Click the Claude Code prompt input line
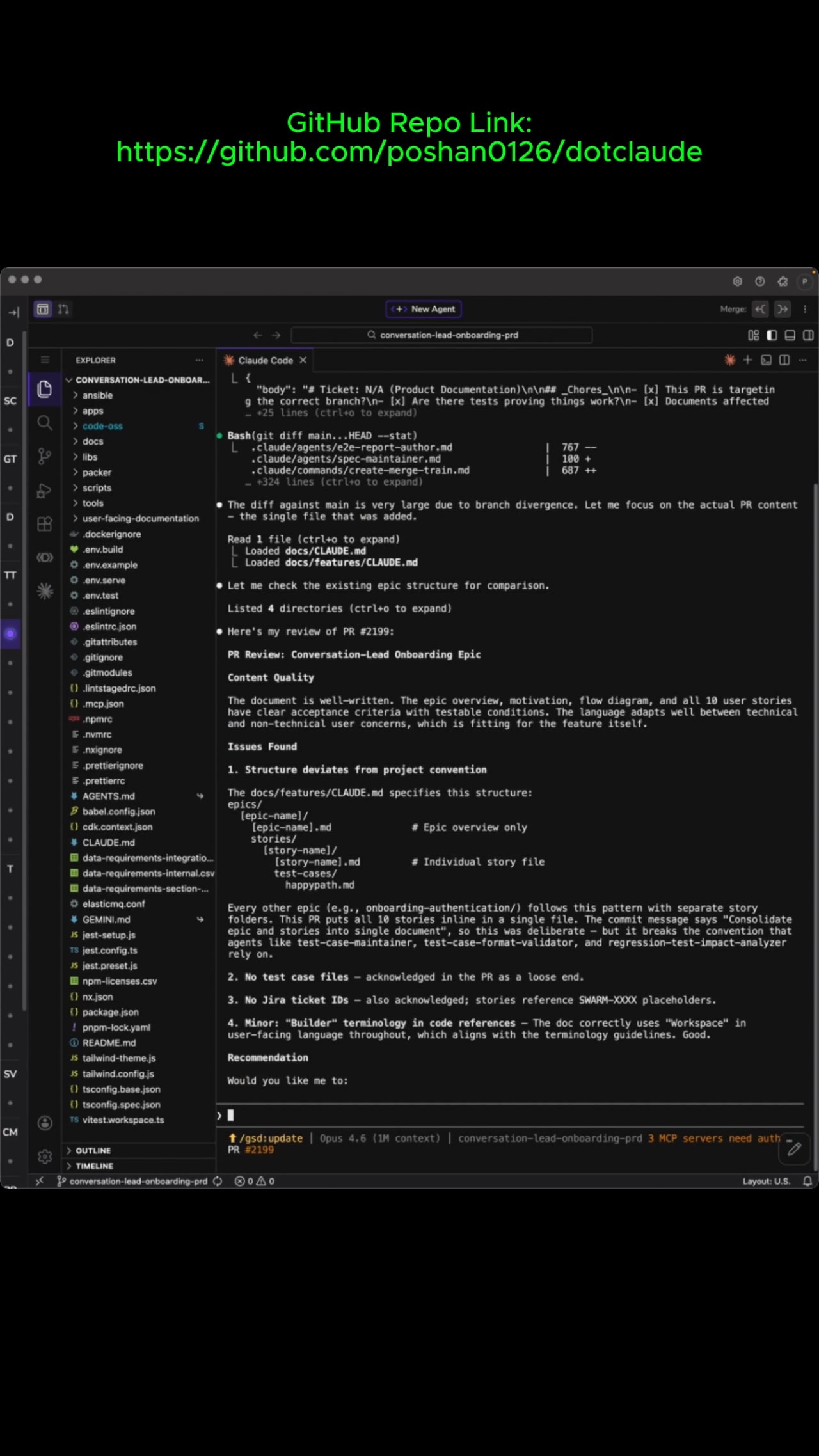The height and width of the screenshot is (1456, 819). click(x=509, y=1115)
